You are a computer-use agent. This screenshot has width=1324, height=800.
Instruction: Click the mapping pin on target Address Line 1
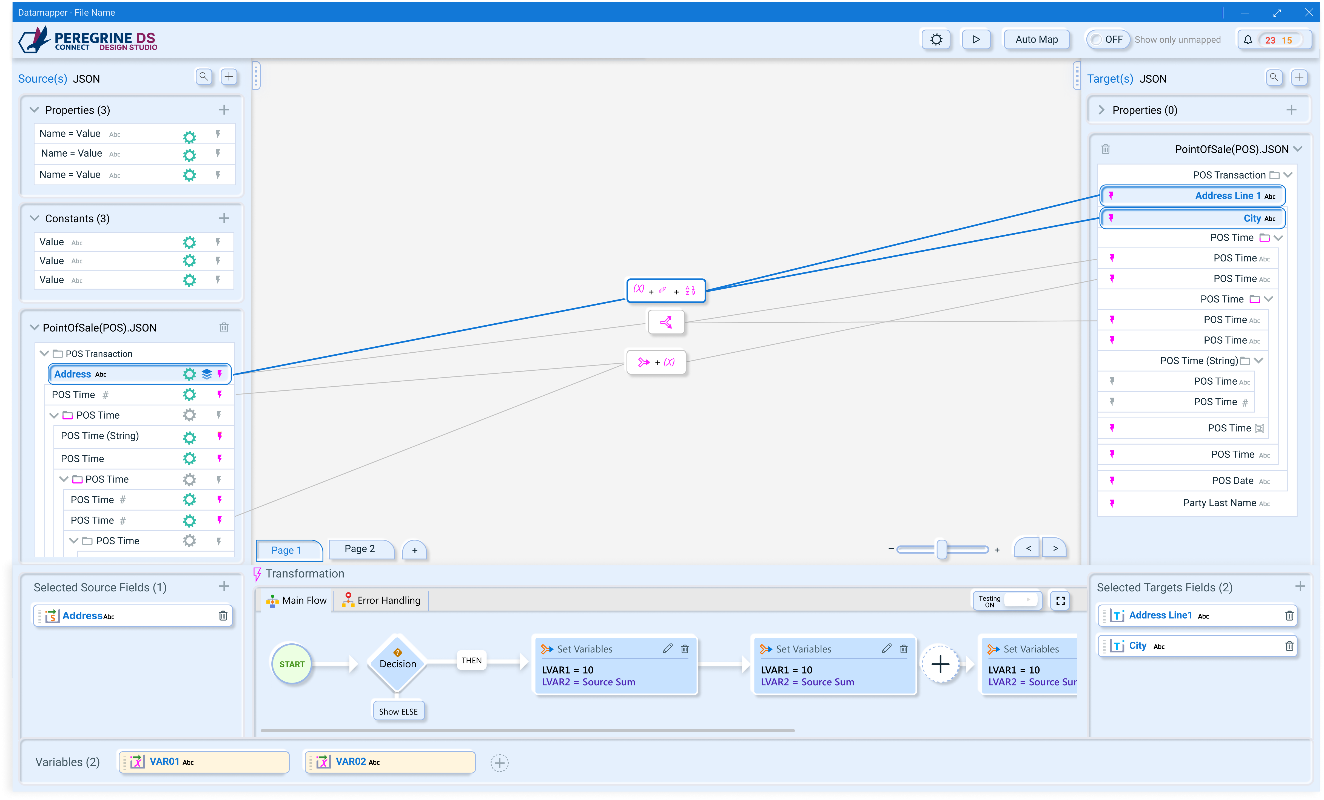point(1111,196)
